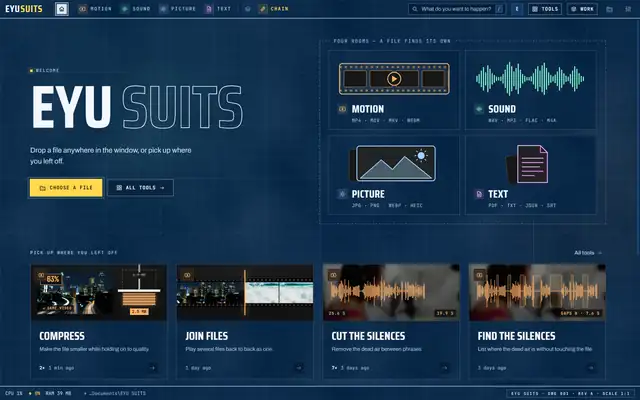Click the '1 day ago' text on the Join Files card
Image resolution: width=640 pixels, height=400 pixels.
tap(198, 368)
